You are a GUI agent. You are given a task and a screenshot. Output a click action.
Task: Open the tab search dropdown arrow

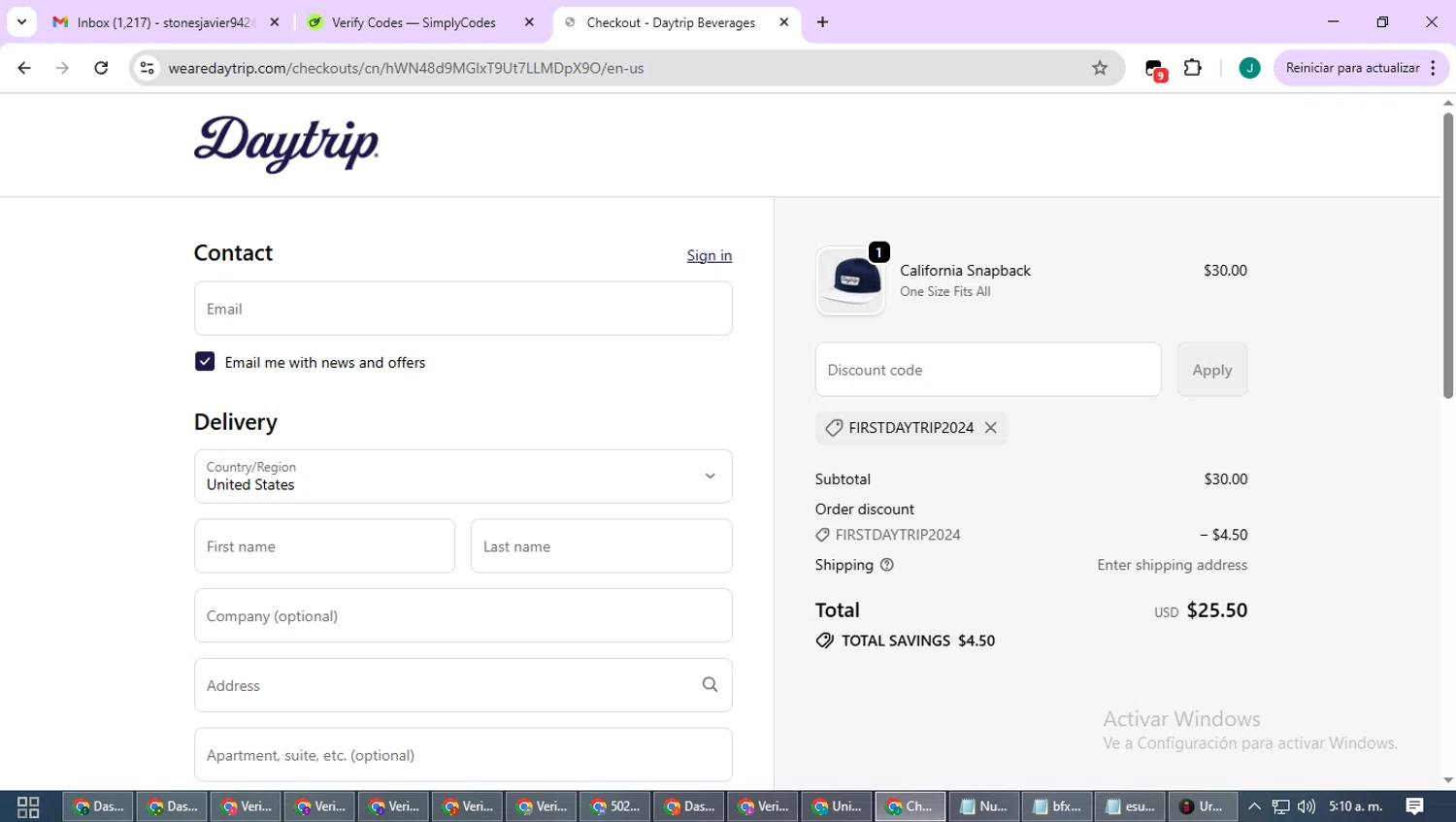(x=21, y=21)
